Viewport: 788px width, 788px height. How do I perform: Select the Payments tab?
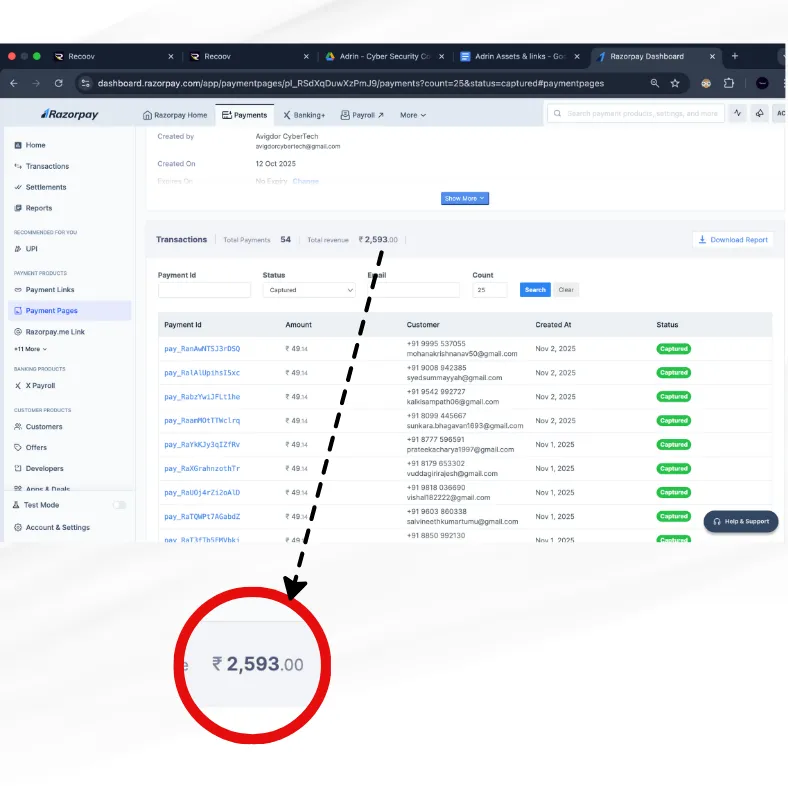click(245, 115)
